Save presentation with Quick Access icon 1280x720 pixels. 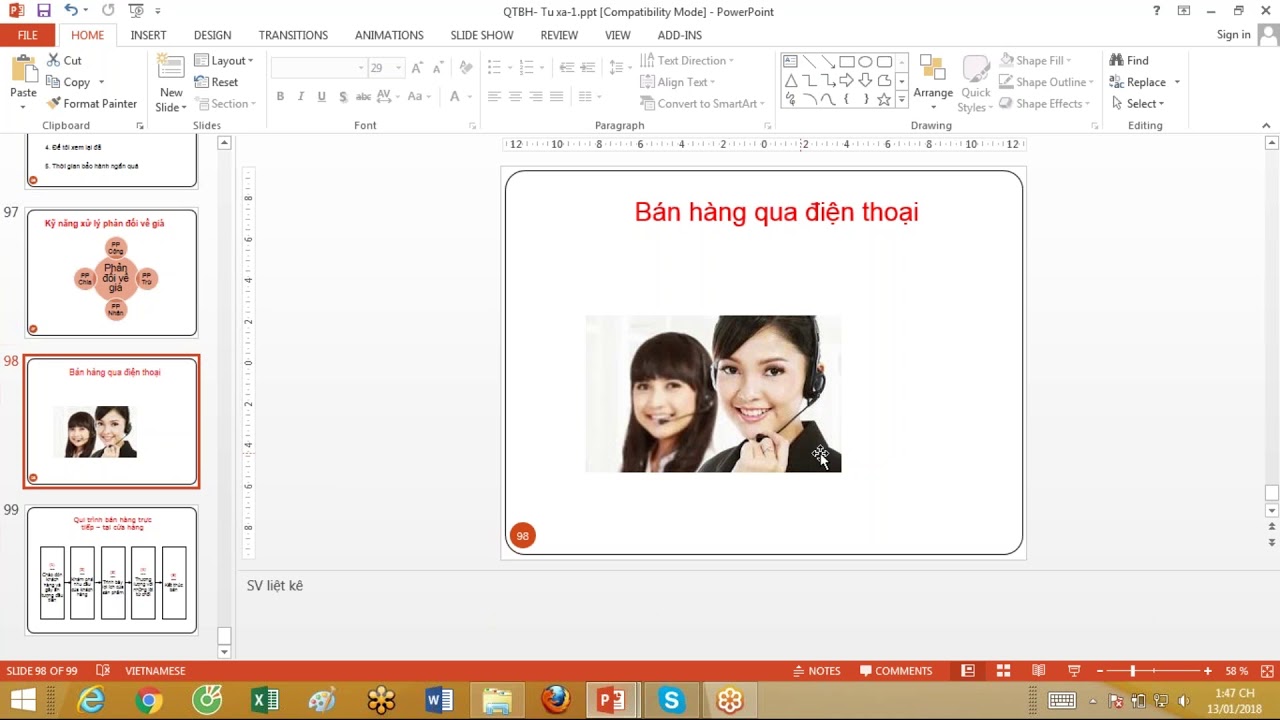43,11
